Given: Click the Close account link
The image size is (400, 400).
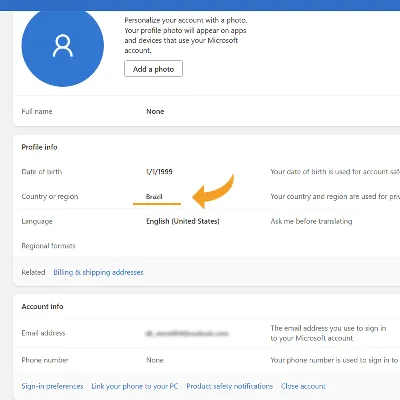Looking at the screenshot, I should [303, 386].
